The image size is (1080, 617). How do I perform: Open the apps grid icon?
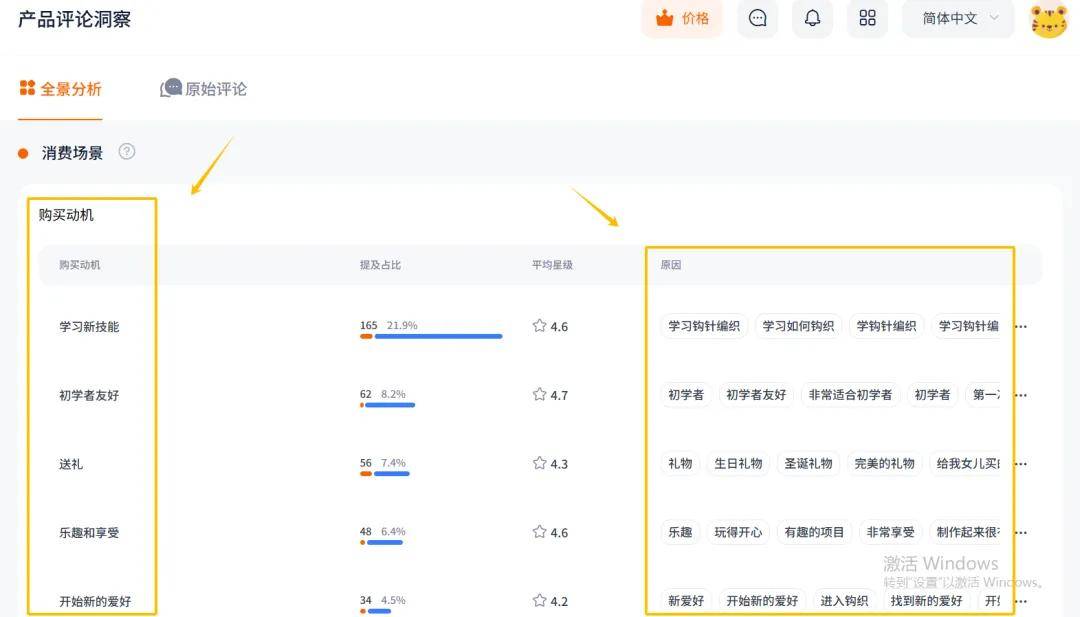pyautogui.click(x=867, y=19)
